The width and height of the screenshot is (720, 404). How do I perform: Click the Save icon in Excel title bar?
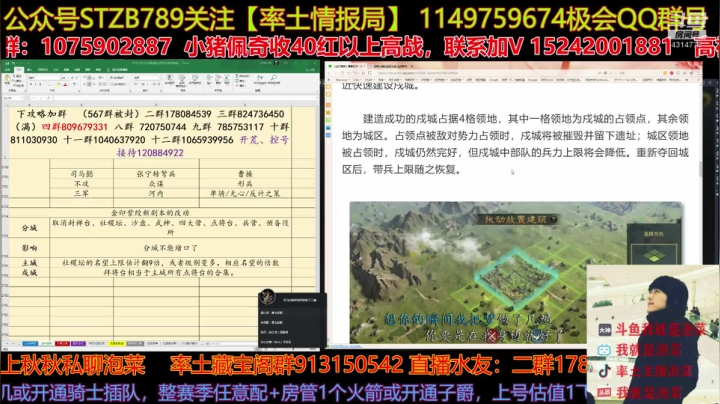[7, 63]
